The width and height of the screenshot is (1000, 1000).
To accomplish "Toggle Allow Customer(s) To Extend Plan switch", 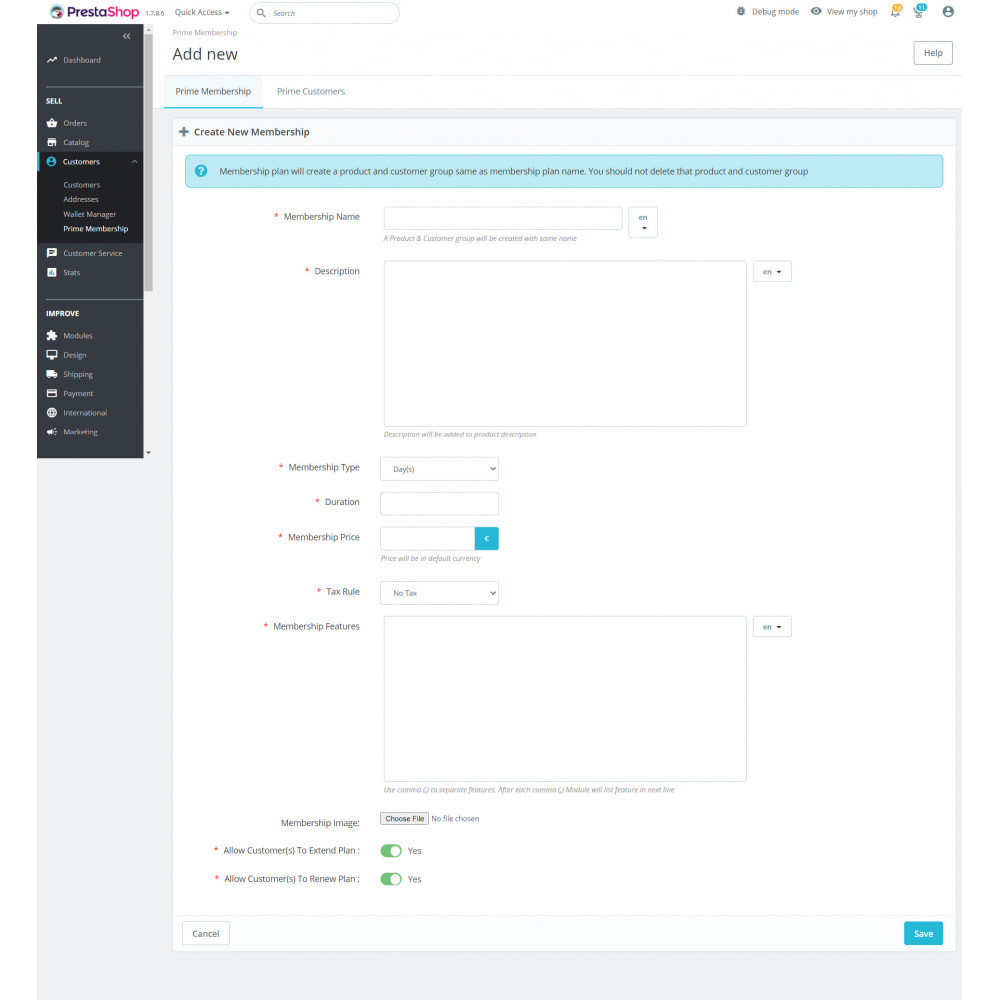I will [x=391, y=851].
